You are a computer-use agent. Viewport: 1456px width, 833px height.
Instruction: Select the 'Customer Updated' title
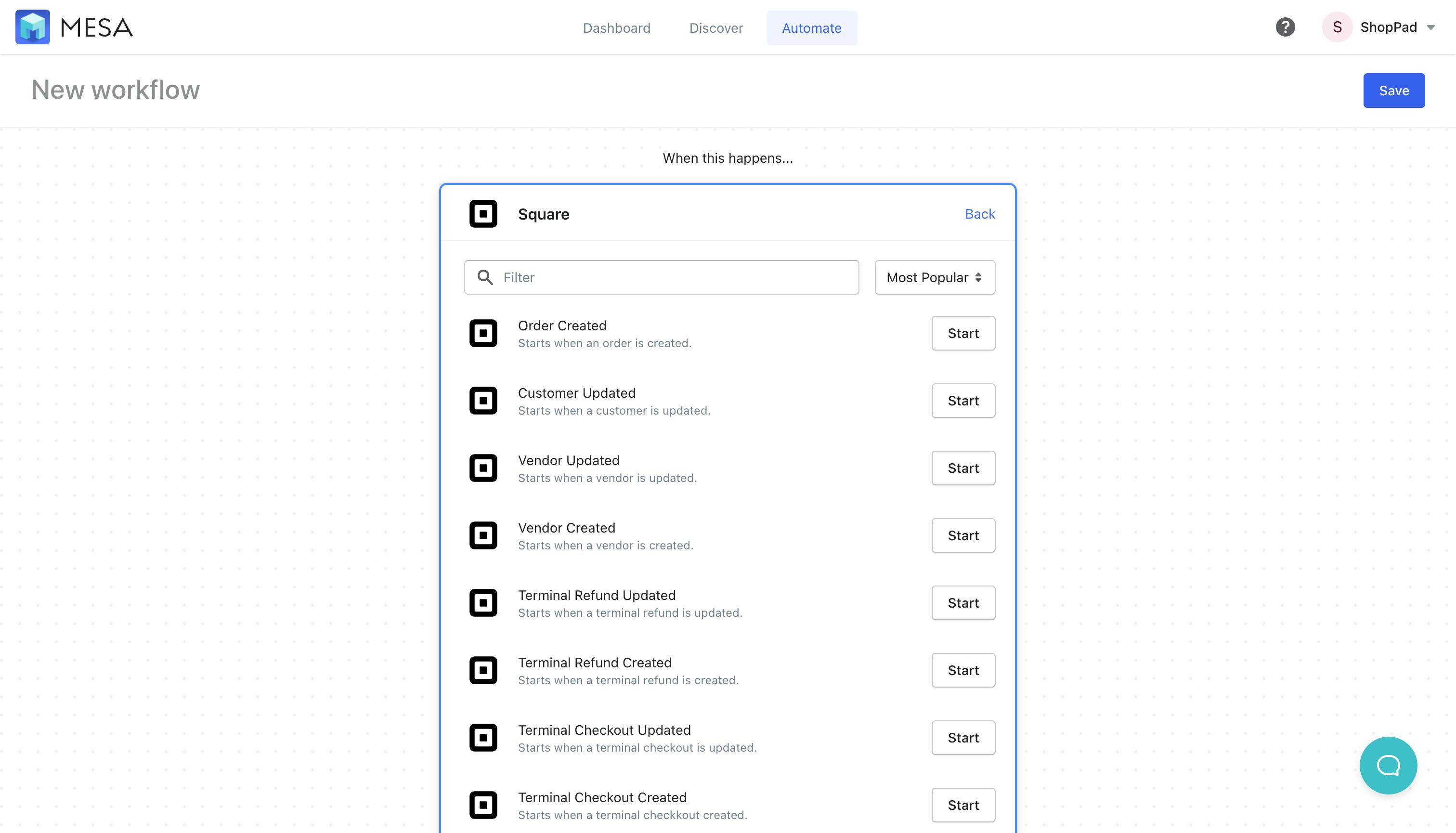click(x=576, y=393)
